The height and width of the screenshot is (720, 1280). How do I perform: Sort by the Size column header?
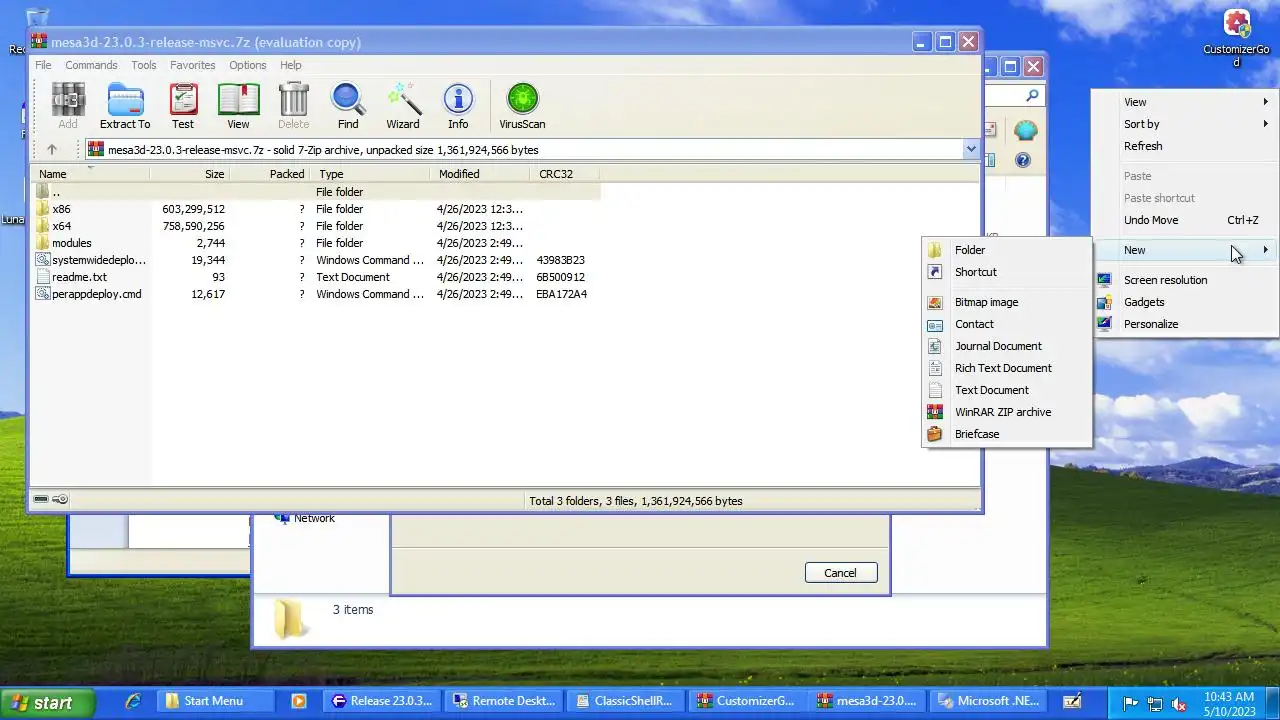click(190, 174)
